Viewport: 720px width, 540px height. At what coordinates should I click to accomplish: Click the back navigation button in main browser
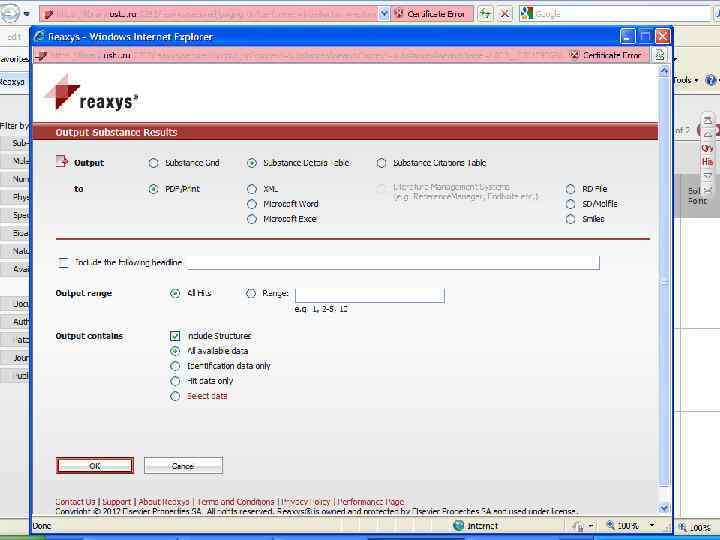[x=9, y=13]
